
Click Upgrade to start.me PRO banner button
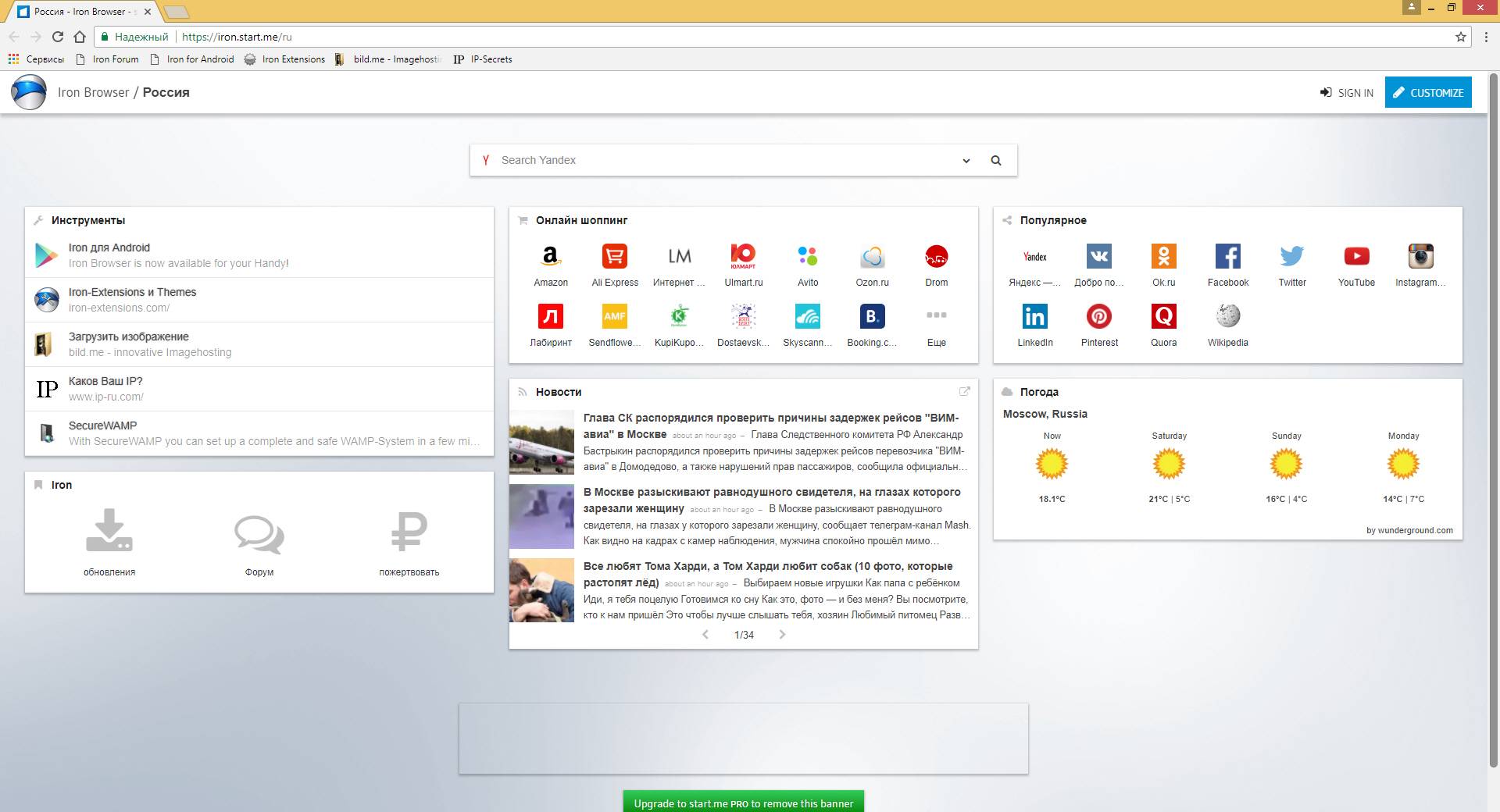pyautogui.click(x=743, y=803)
